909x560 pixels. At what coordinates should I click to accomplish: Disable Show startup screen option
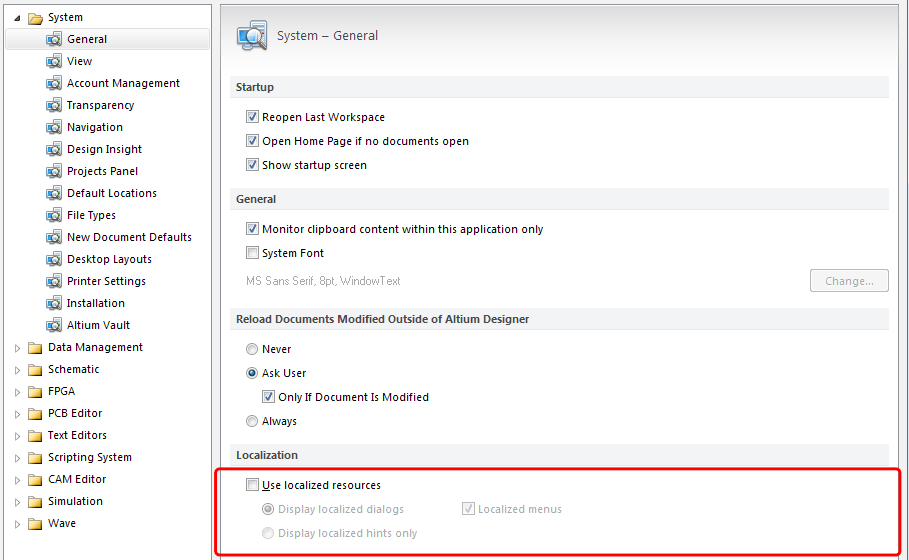pyautogui.click(x=253, y=165)
